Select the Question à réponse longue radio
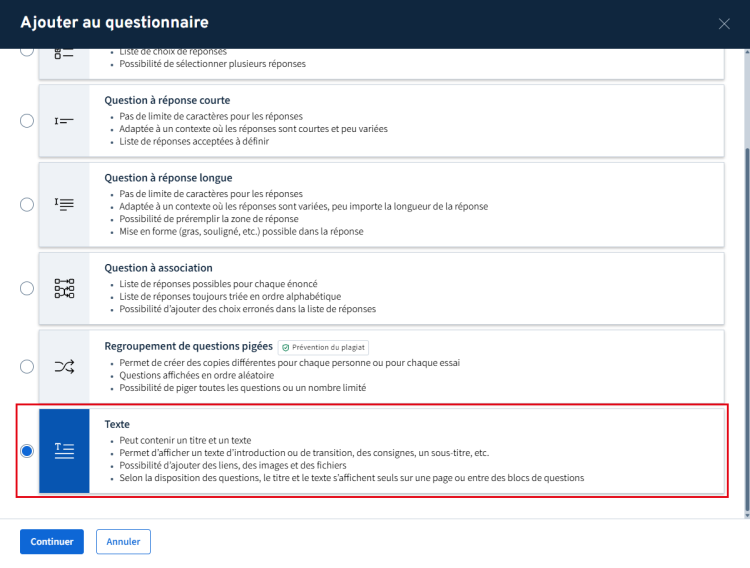The height and width of the screenshot is (568, 750). [x=27, y=204]
